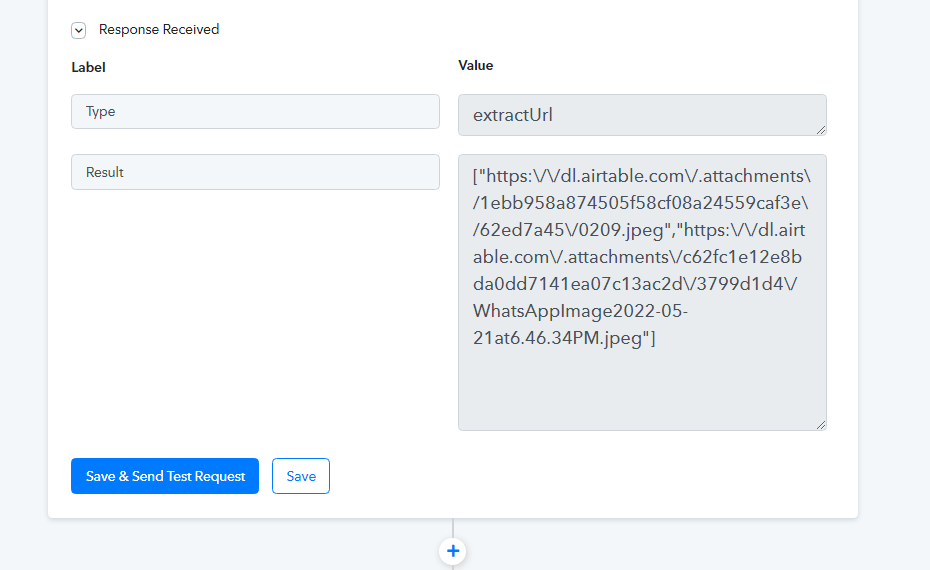Click the 21at6.46.34PM.jpeg line of text
The image size is (930, 570).
tap(564, 338)
